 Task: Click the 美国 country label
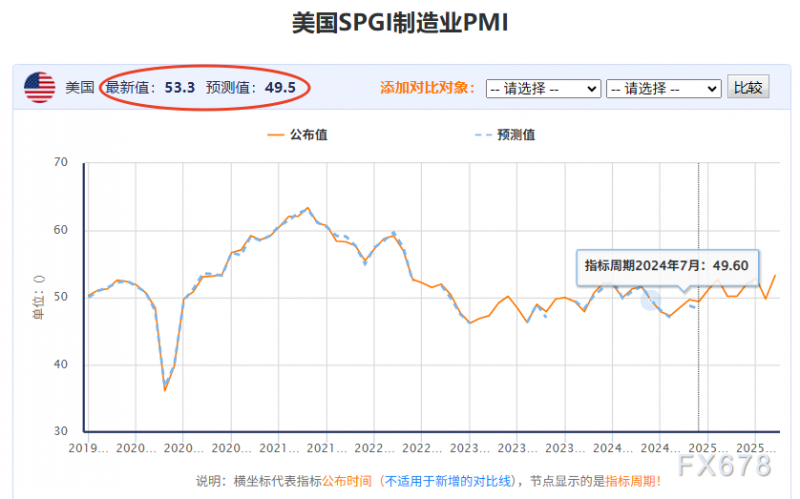(80, 87)
